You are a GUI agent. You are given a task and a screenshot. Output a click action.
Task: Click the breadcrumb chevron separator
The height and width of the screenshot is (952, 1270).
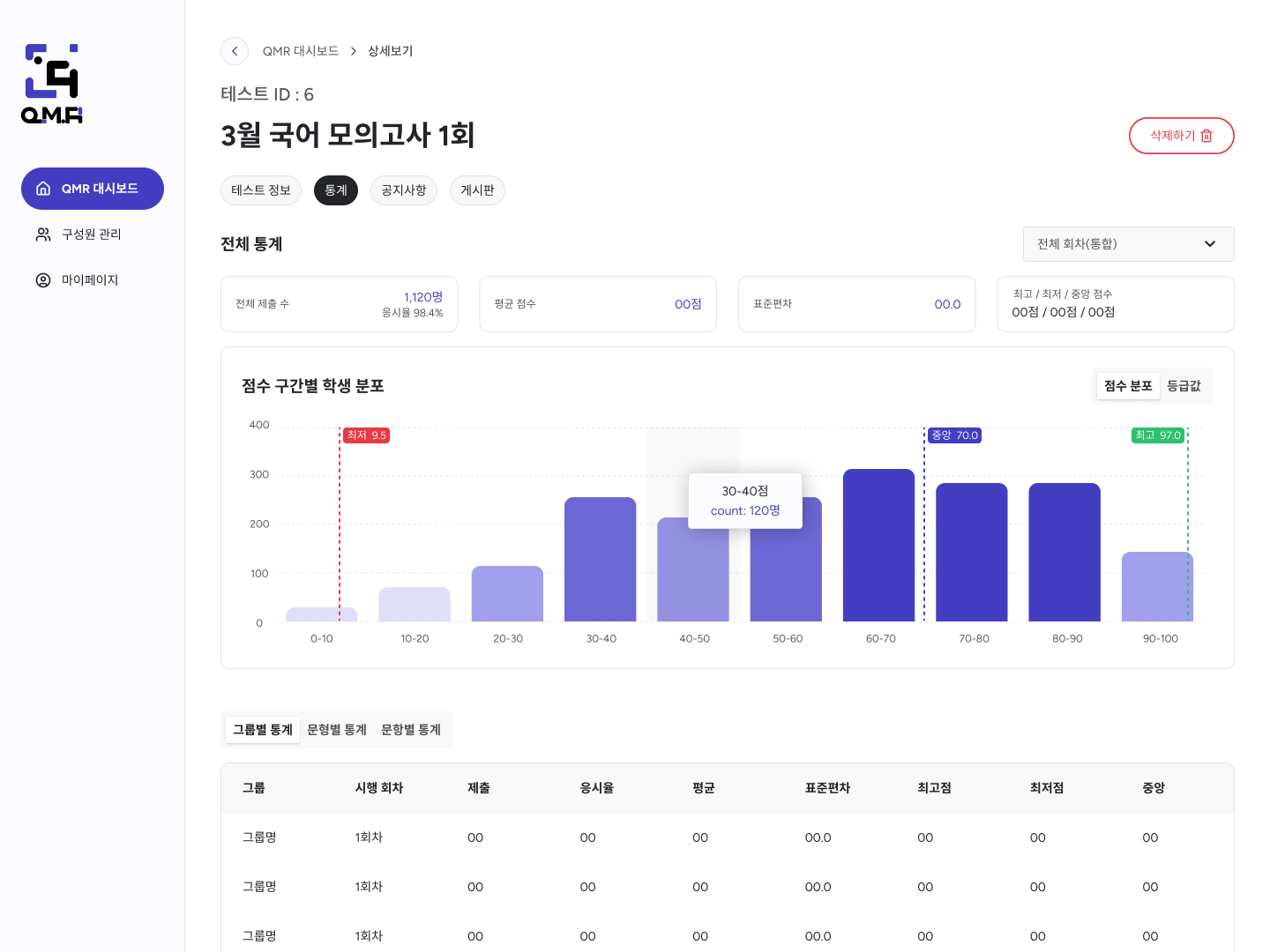(x=353, y=51)
